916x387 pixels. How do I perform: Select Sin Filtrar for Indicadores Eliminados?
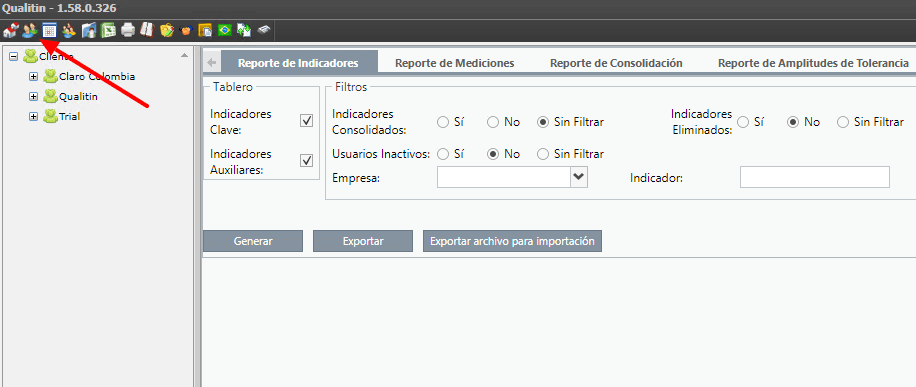[x=843, y=122]
